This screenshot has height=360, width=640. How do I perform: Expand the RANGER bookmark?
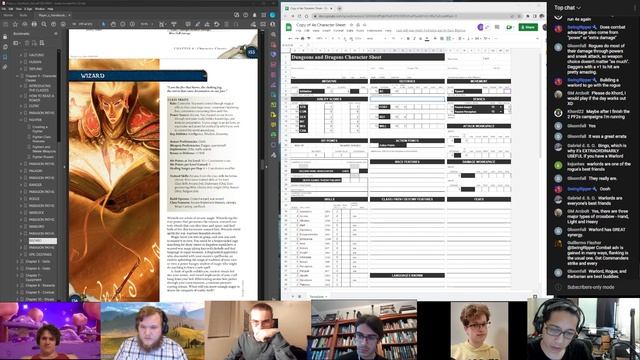pos(21,184)
